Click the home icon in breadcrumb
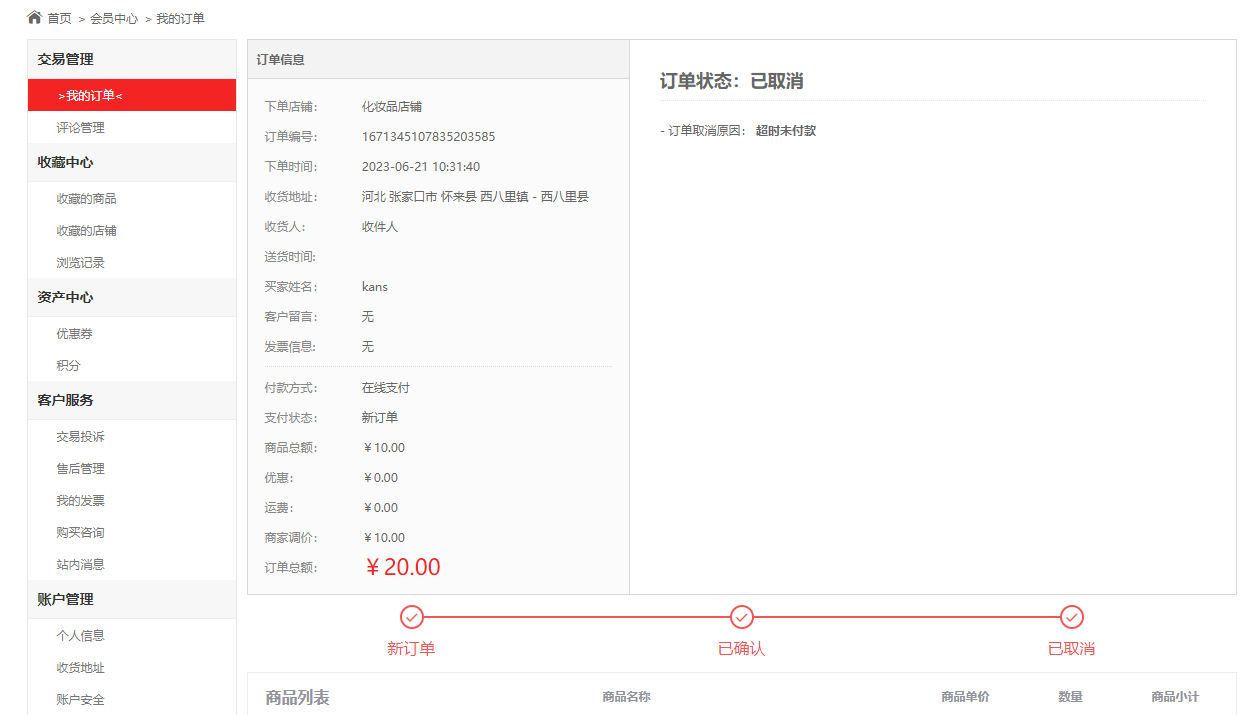This screenshot has width=1256, height=715. (34, 17)
